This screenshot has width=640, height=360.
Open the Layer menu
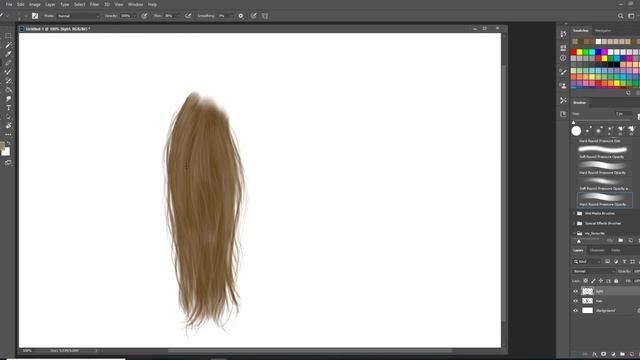[50, 4]
